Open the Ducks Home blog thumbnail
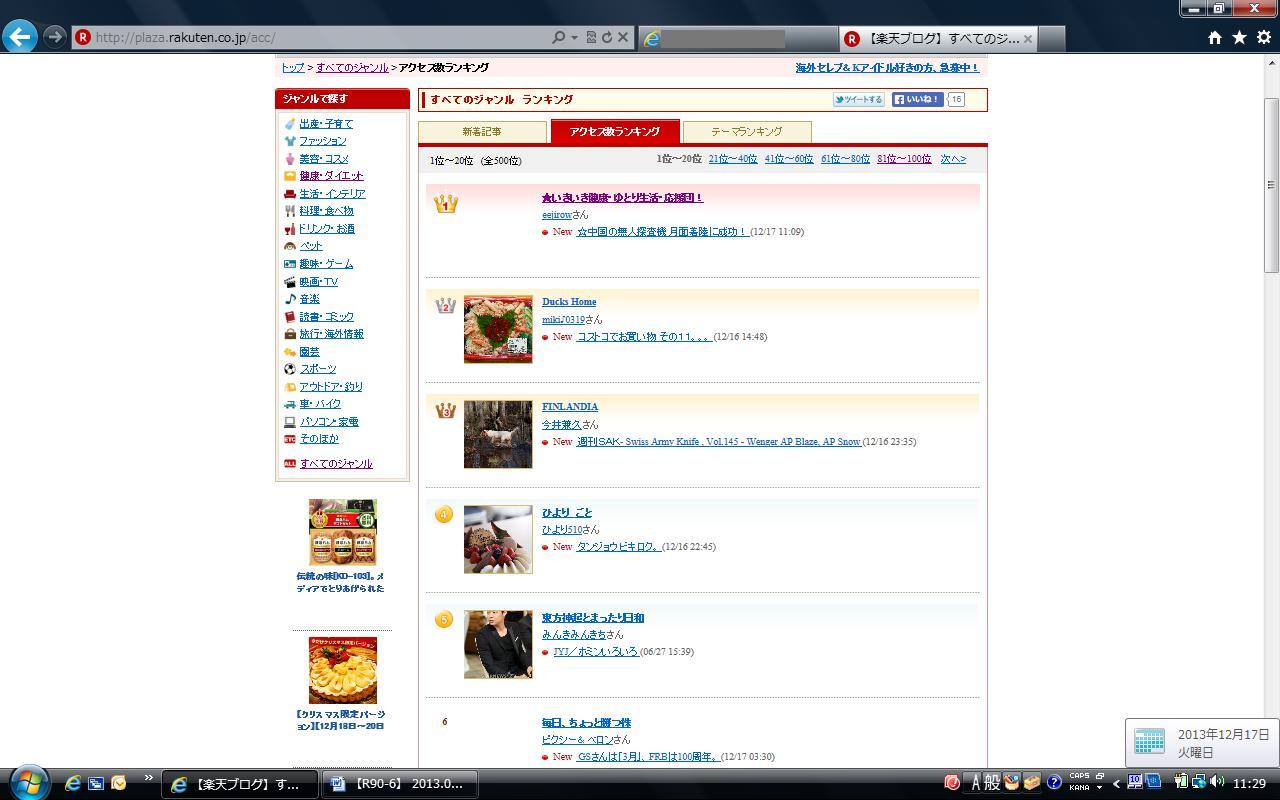The width and height of the screenshot is (1280, 800). click(x=498, y=329)
